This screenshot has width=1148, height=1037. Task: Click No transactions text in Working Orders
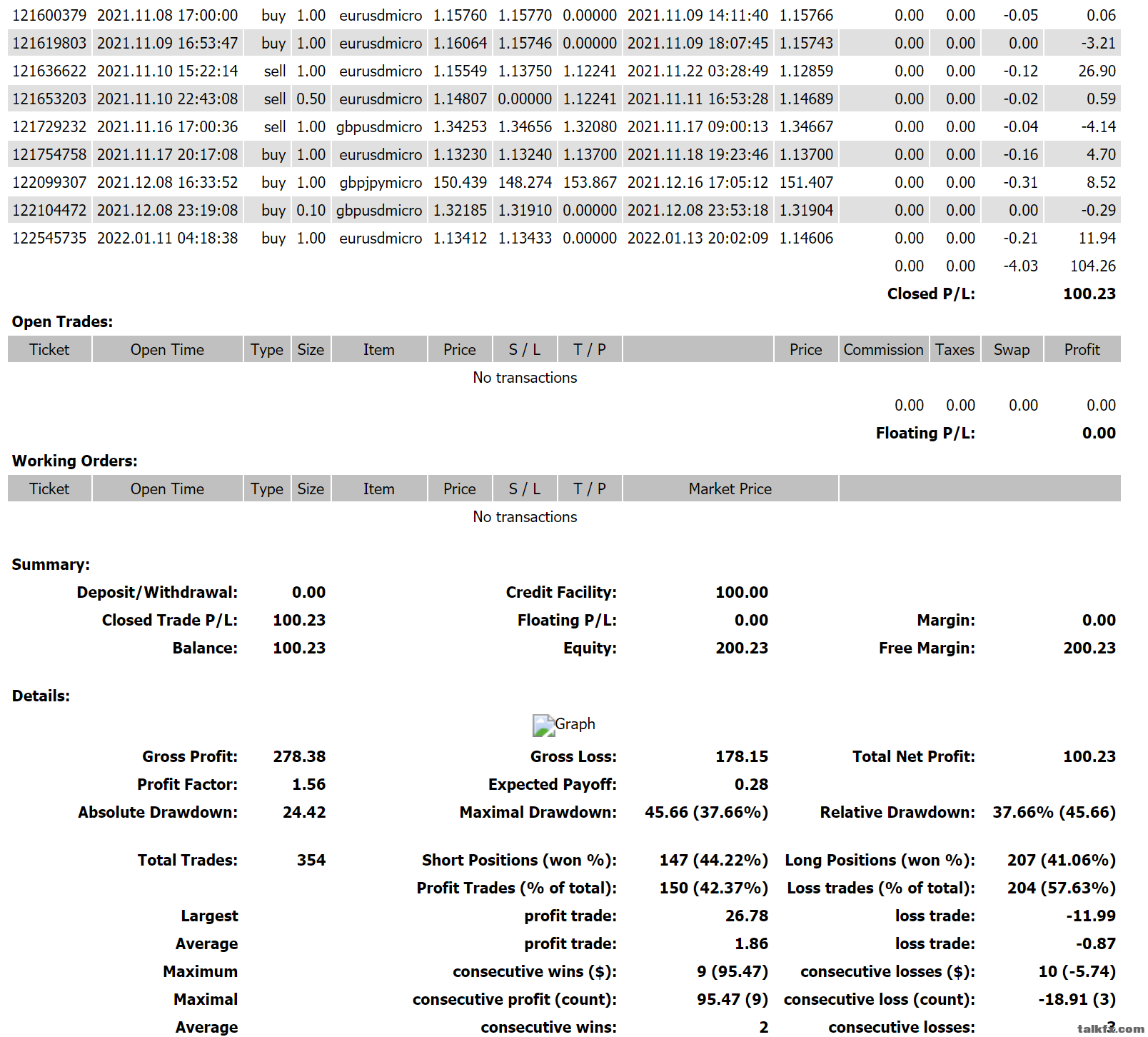coord(525,516)
